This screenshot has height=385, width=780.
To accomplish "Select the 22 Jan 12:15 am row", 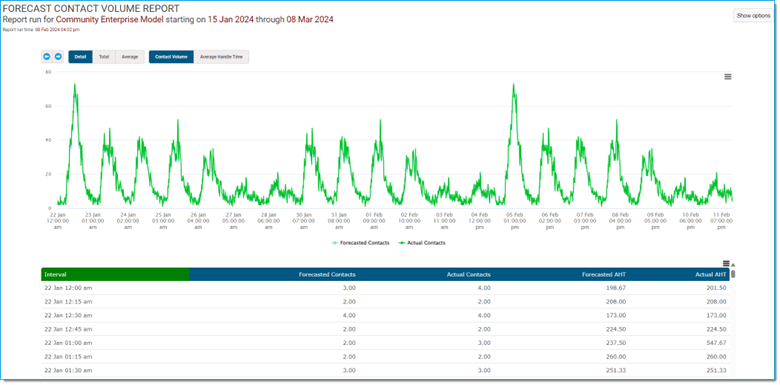I will tap(386, 301).
